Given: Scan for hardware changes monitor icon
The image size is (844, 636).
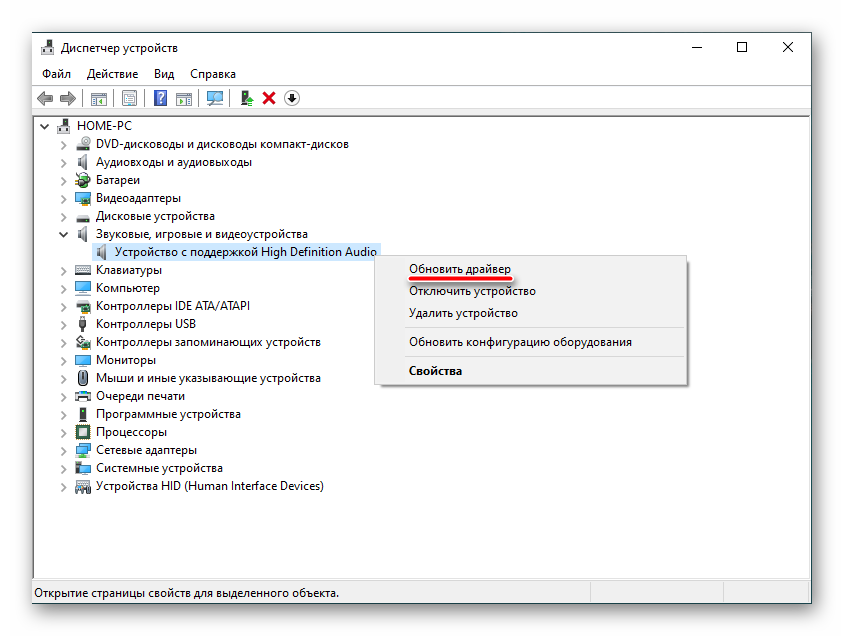Looking at the screenshot, I should click(x=215, y=98).
